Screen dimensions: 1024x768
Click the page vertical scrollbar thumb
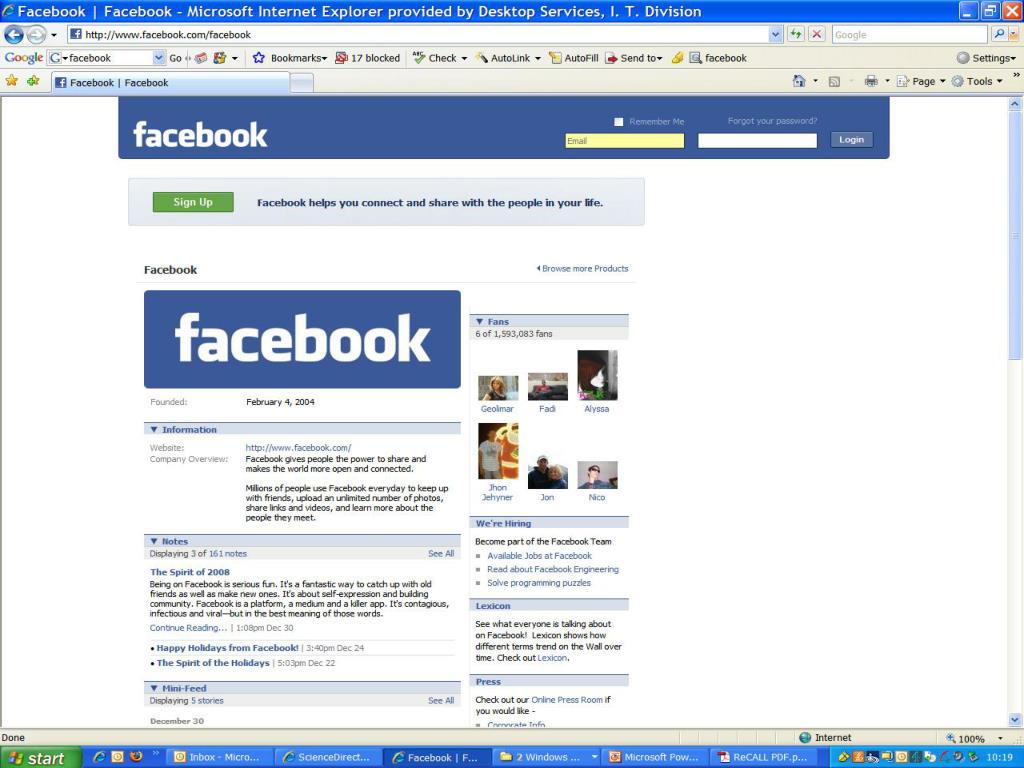pyautogui.click(x=1014, y=235)
